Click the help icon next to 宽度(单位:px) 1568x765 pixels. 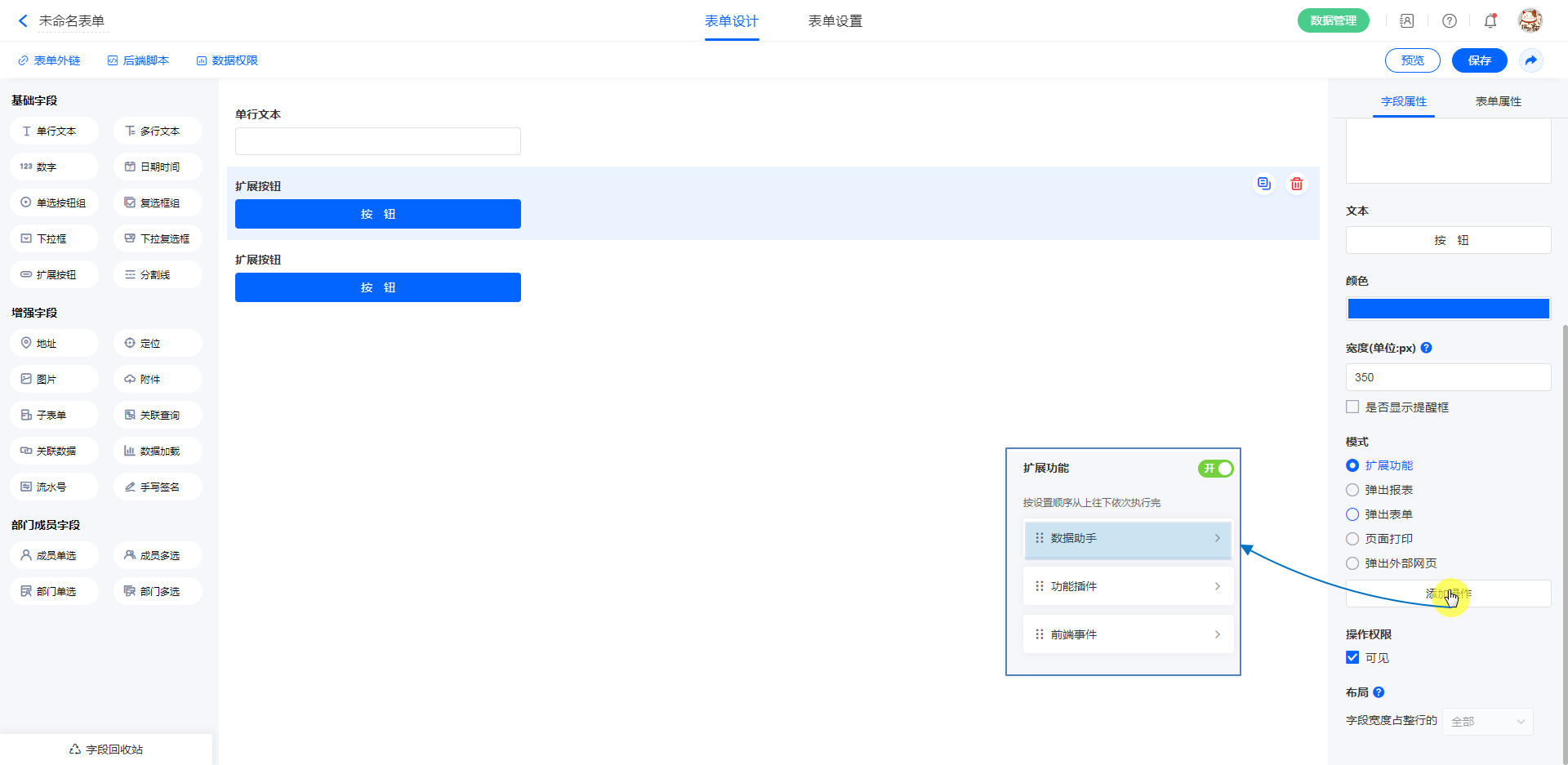coord(1426,348)
